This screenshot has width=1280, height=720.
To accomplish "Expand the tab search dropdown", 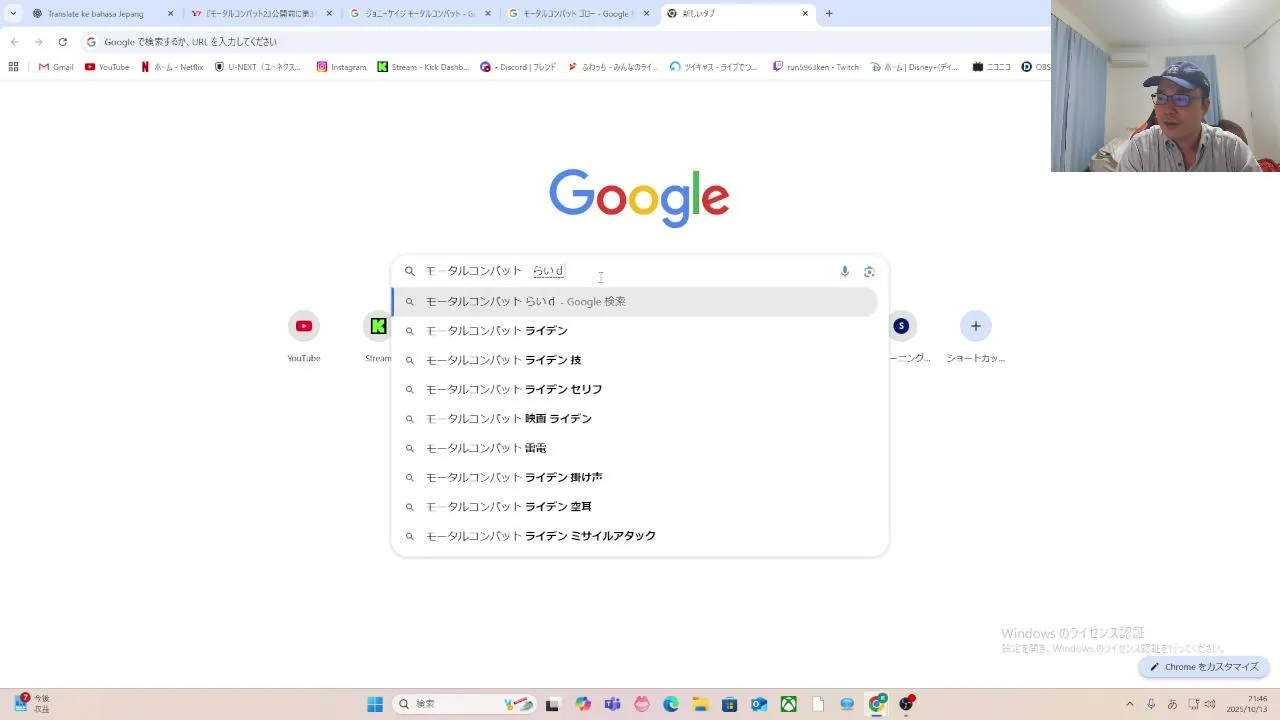I will pos(13,14).
